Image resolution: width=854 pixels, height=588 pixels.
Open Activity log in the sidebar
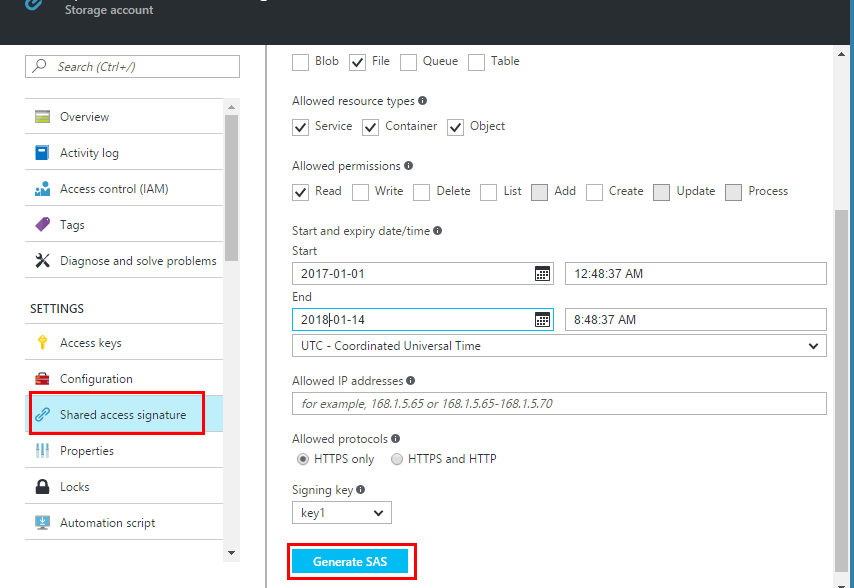pos(124,152)
